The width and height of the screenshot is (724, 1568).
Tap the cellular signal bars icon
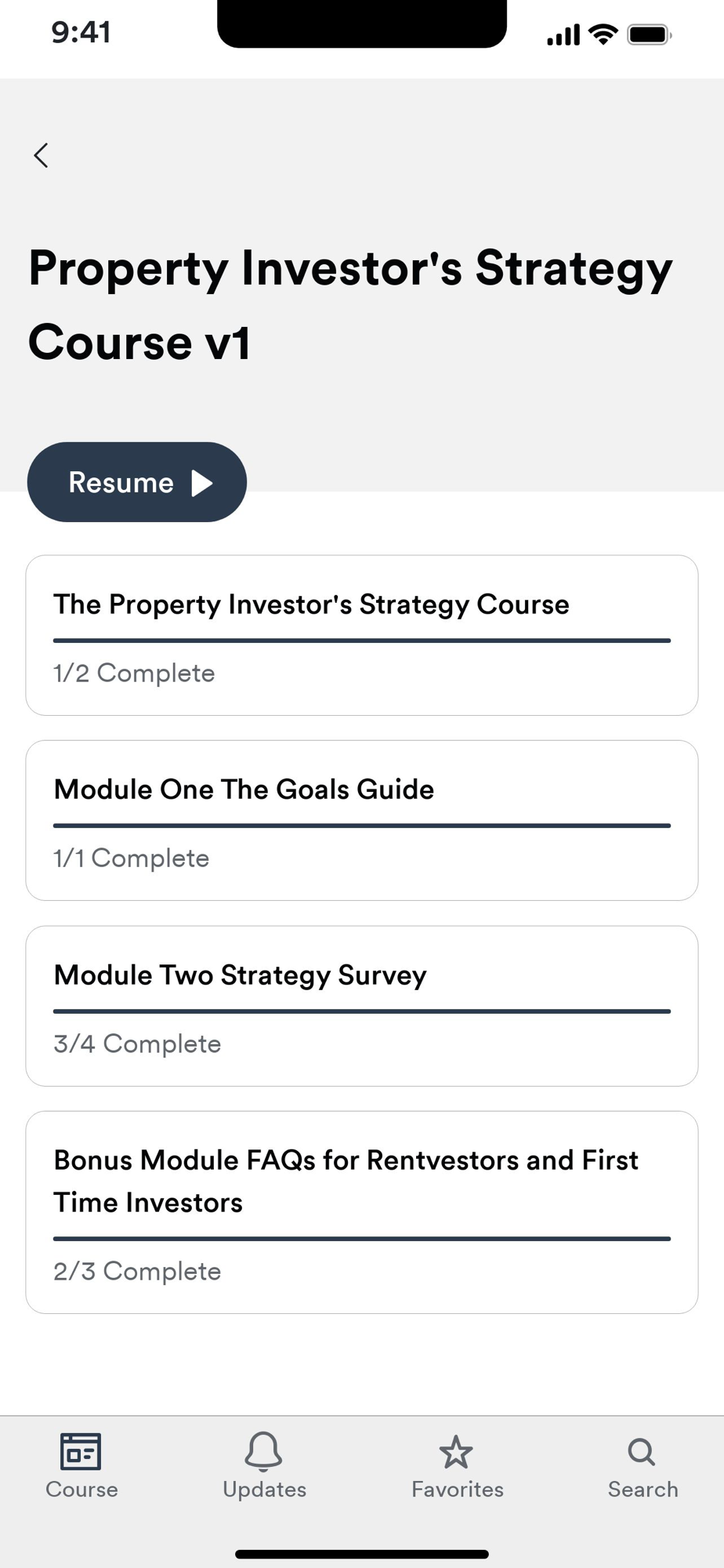point(563,34)
